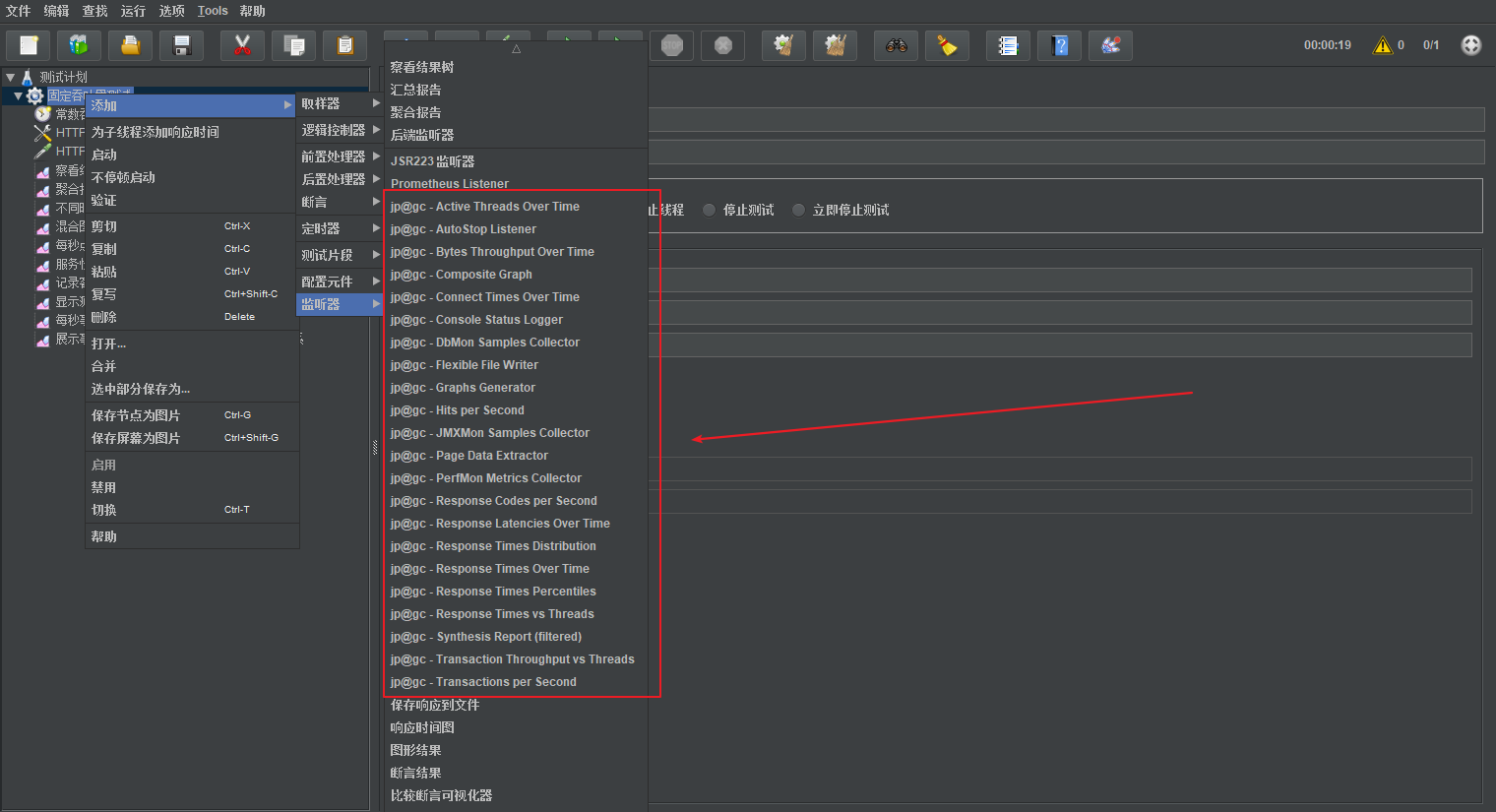Click the Copy toolbar icon
The width and height of the screenshot is (1496, 812).
pyautogui.click(x=294, y=45)
